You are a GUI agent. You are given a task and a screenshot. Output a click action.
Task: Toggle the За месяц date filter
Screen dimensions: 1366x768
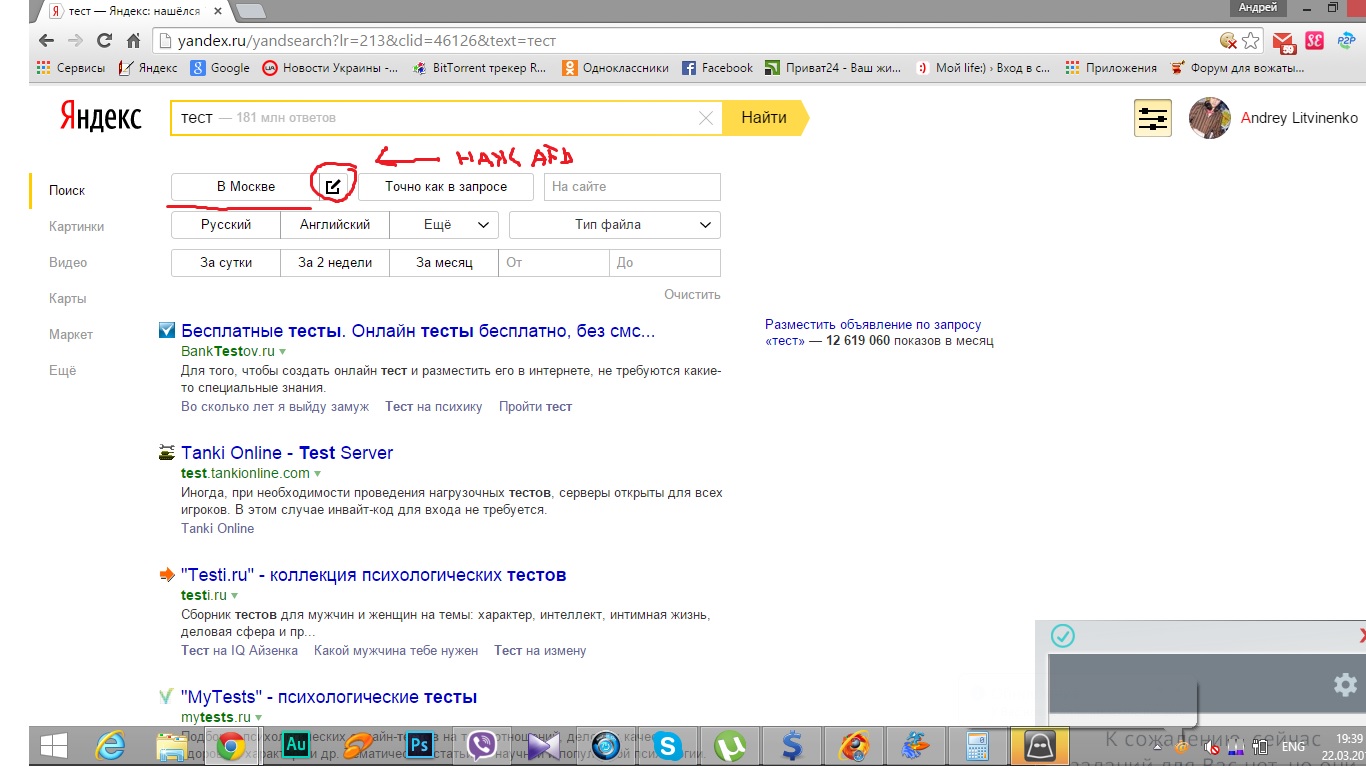444,263
